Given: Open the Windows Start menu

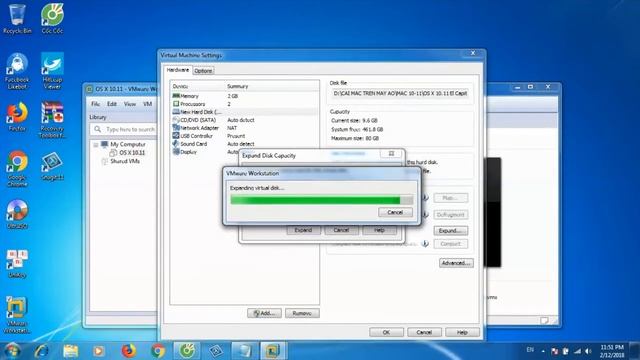Looking at the screenshot, I should pos(12,351).
